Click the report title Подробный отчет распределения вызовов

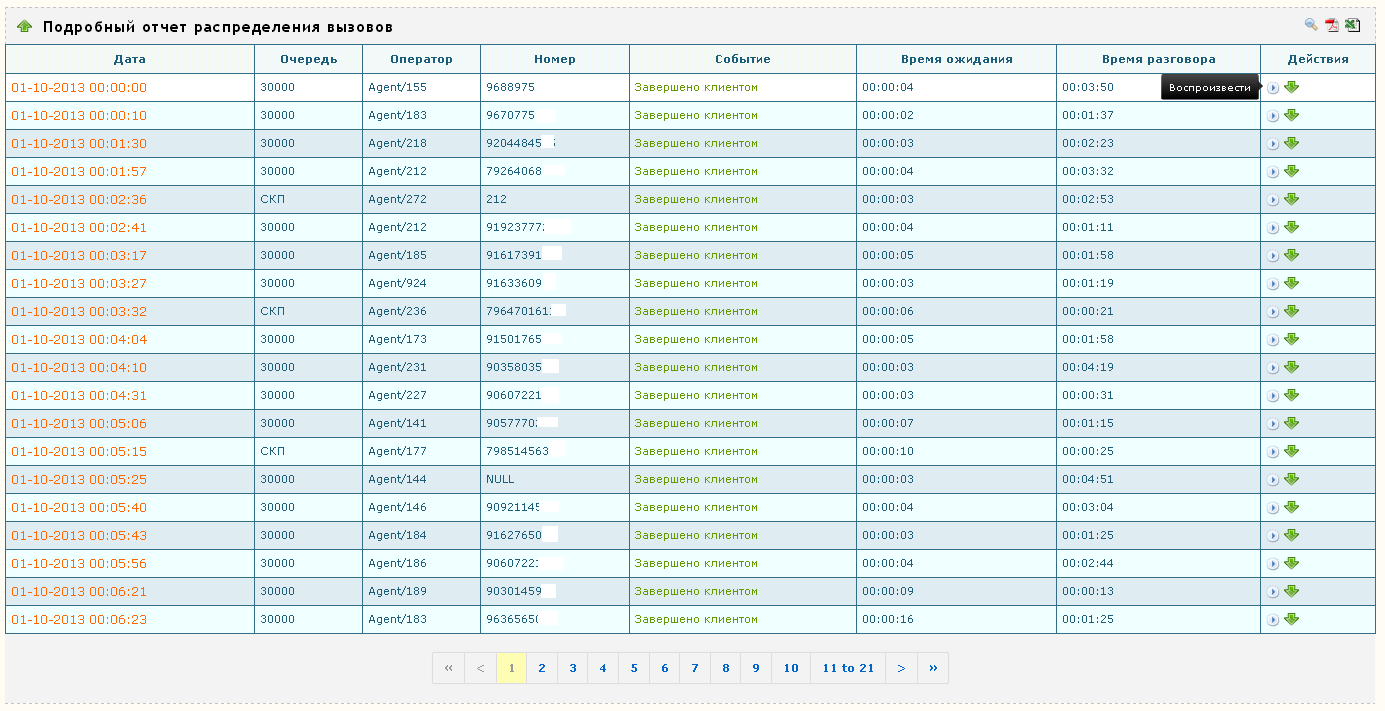click(x=218, y=27)
